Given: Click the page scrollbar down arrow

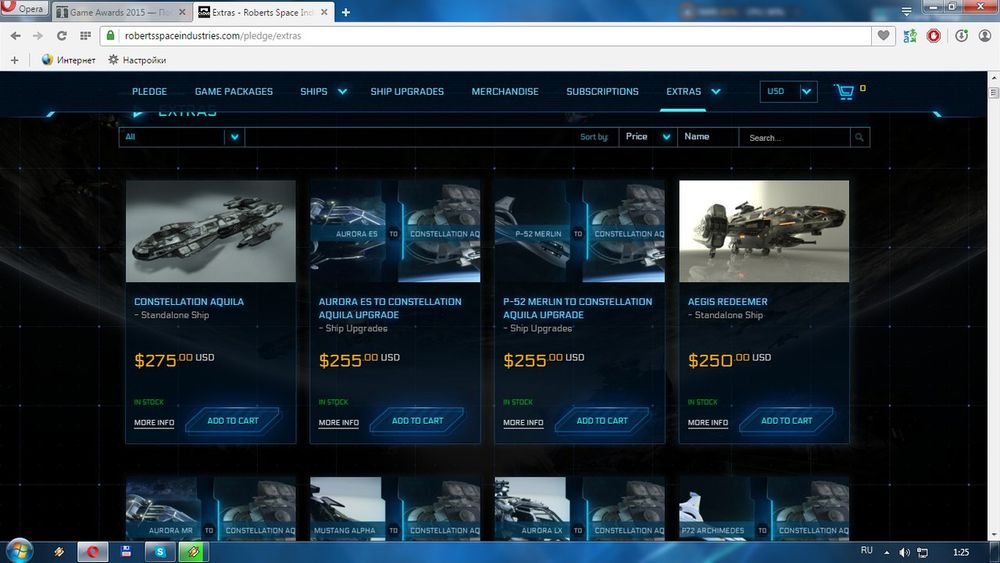Looking at the screenshot, I should click(994, 535).
